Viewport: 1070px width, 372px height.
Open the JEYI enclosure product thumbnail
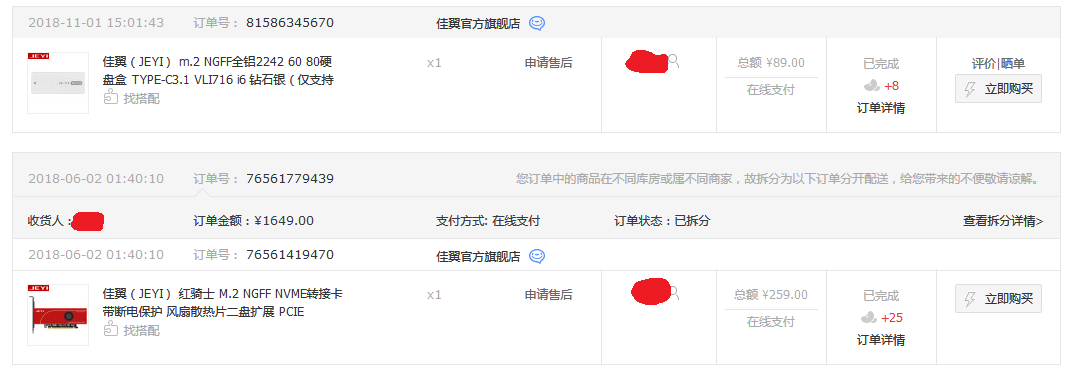pos(58,83)
